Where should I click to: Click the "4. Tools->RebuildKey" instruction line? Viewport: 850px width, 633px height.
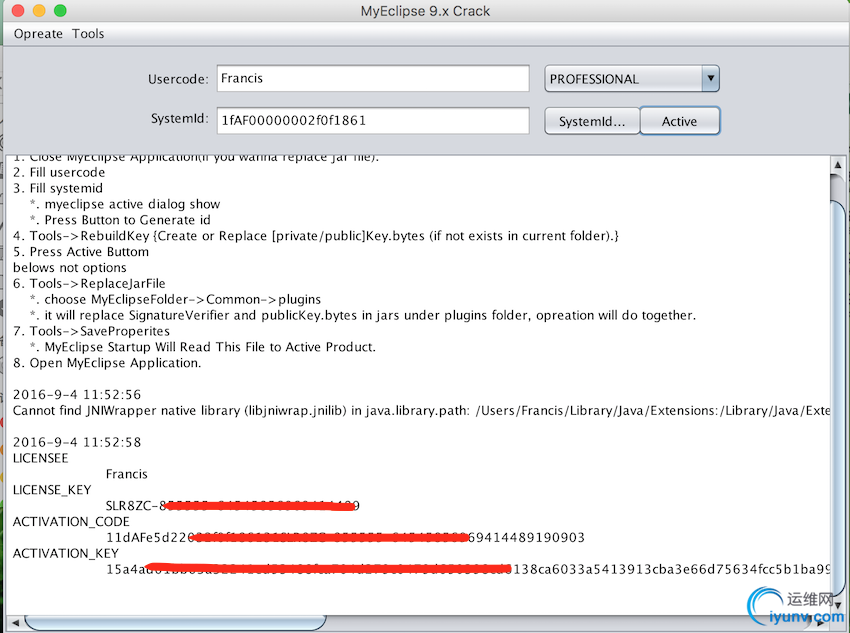point(316,236)
